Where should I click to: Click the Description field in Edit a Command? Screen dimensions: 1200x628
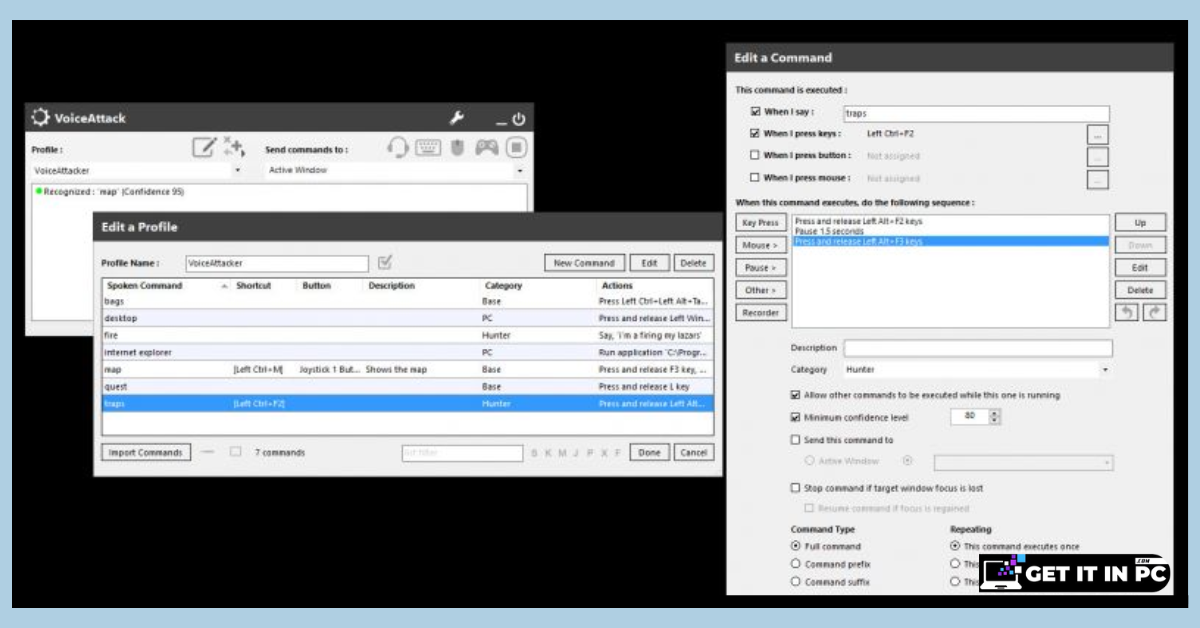pos(978,348)
